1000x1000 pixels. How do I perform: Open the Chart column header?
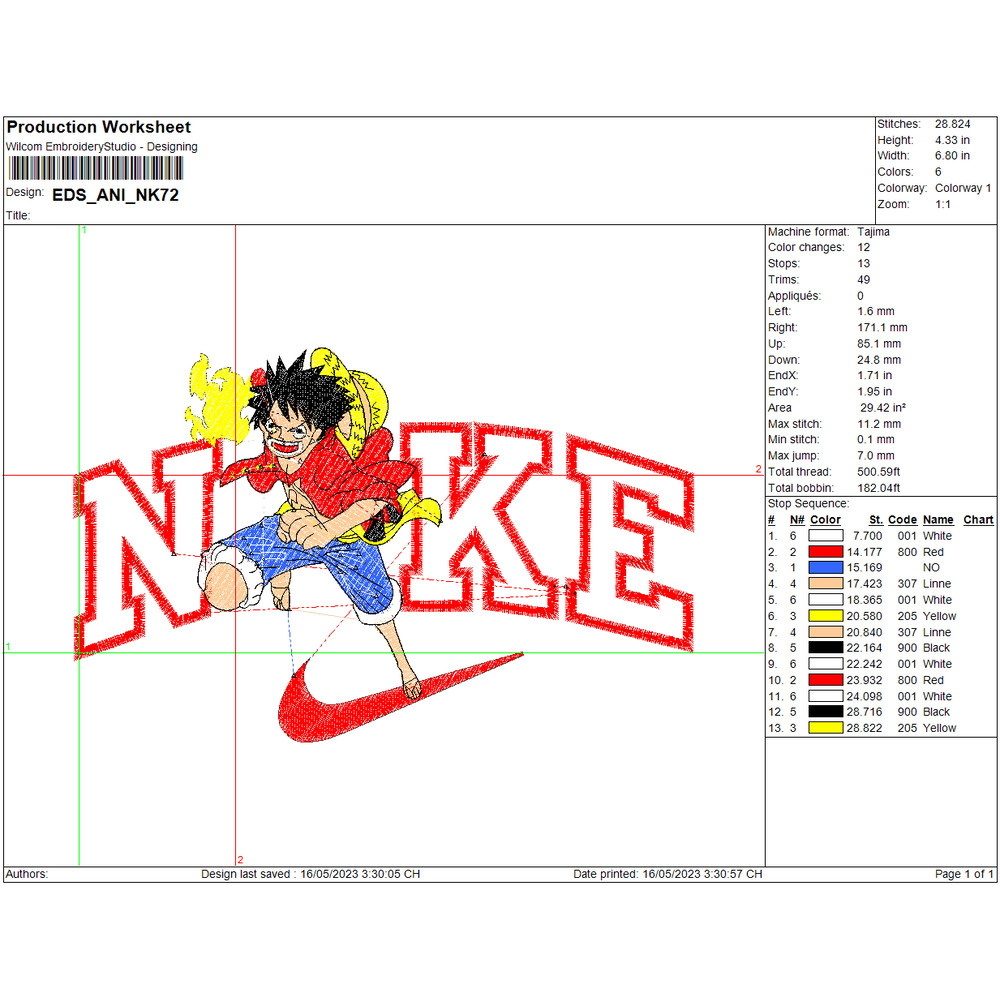coord(978,519)
